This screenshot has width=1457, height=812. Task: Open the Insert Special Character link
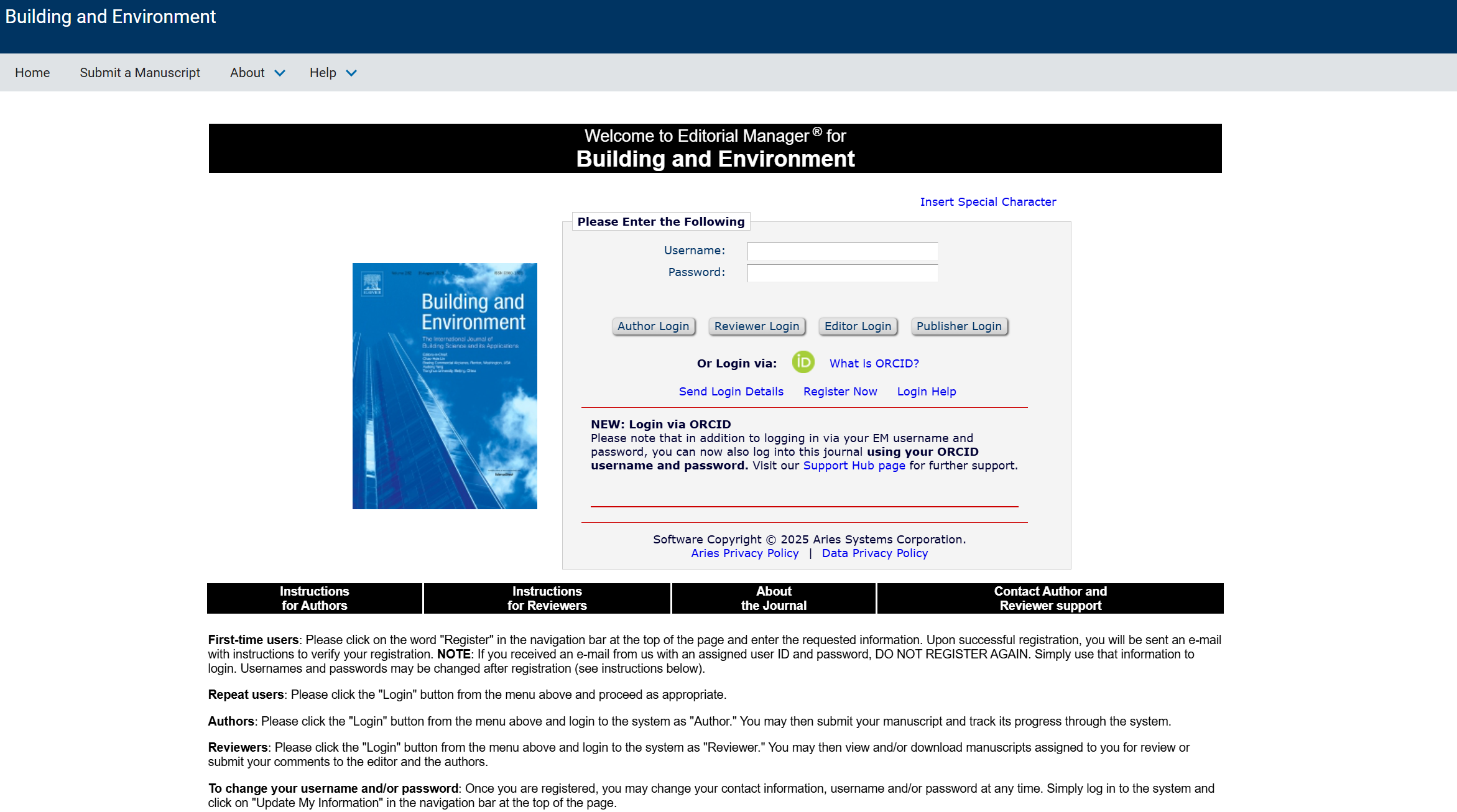[x=988, y=202]
